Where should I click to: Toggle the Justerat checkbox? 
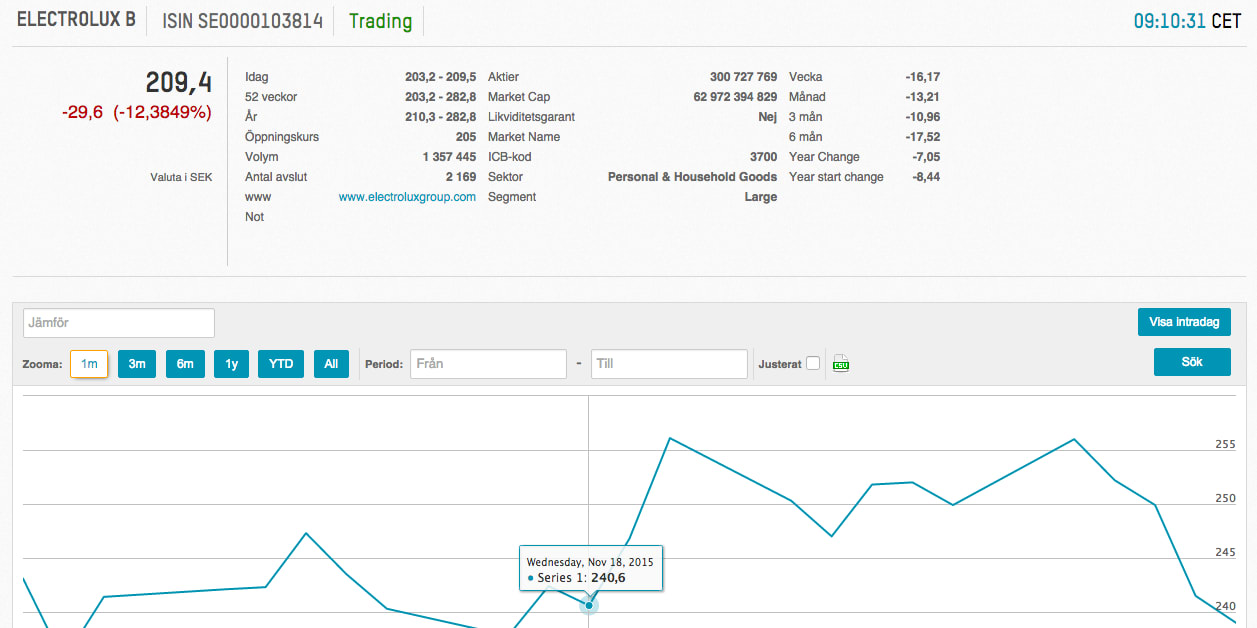[x=813, y=363]
